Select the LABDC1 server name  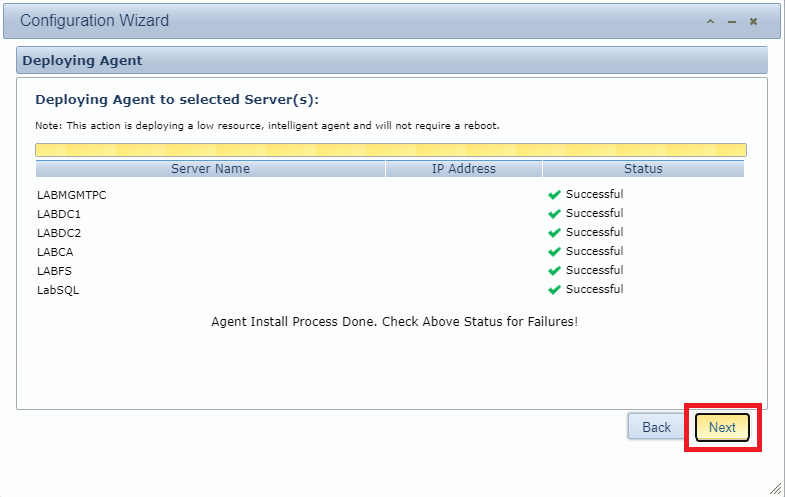[58, 214]
